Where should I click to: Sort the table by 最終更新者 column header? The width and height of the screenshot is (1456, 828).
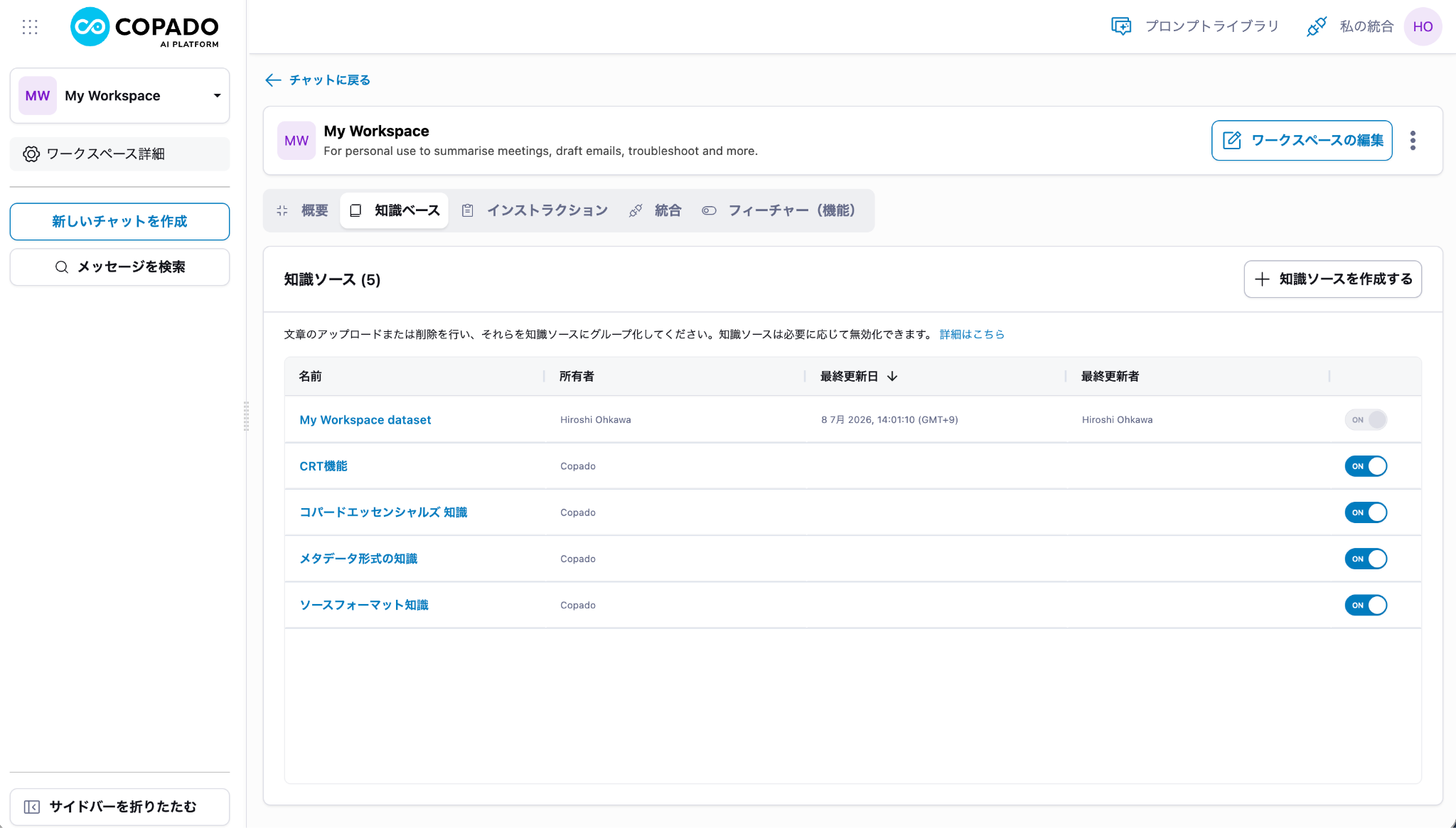1110,377
